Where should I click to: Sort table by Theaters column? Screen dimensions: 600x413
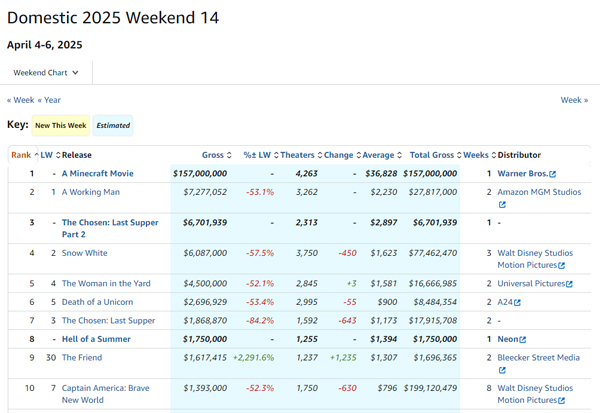301,155
